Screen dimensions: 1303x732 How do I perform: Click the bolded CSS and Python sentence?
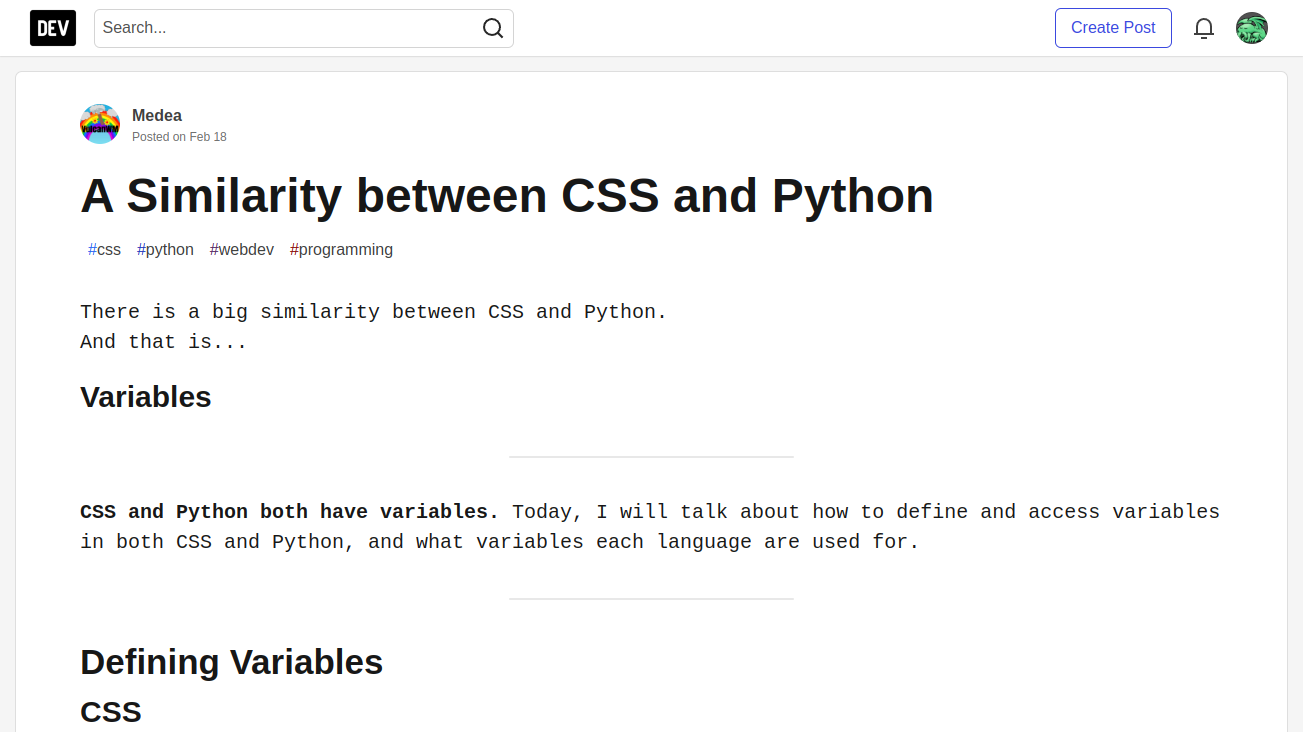tap(288, 511)
